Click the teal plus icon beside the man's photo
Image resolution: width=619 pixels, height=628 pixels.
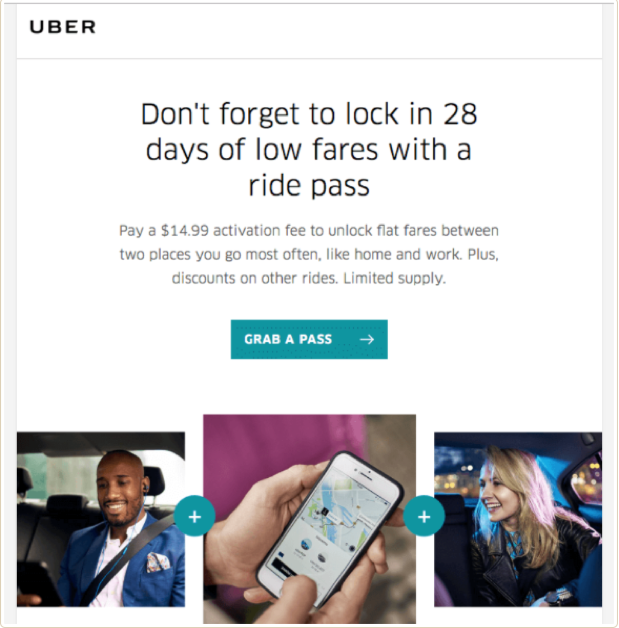(195, 516)
